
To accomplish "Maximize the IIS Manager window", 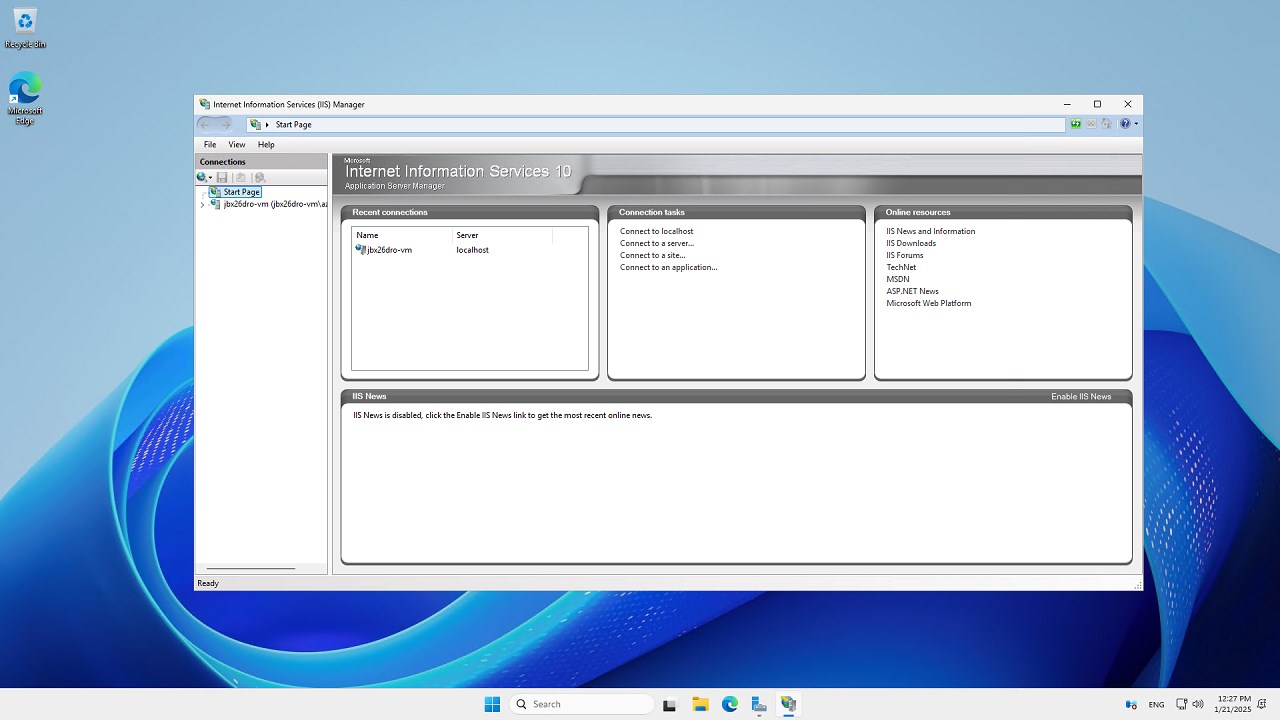I will (x=1097, y=104).
